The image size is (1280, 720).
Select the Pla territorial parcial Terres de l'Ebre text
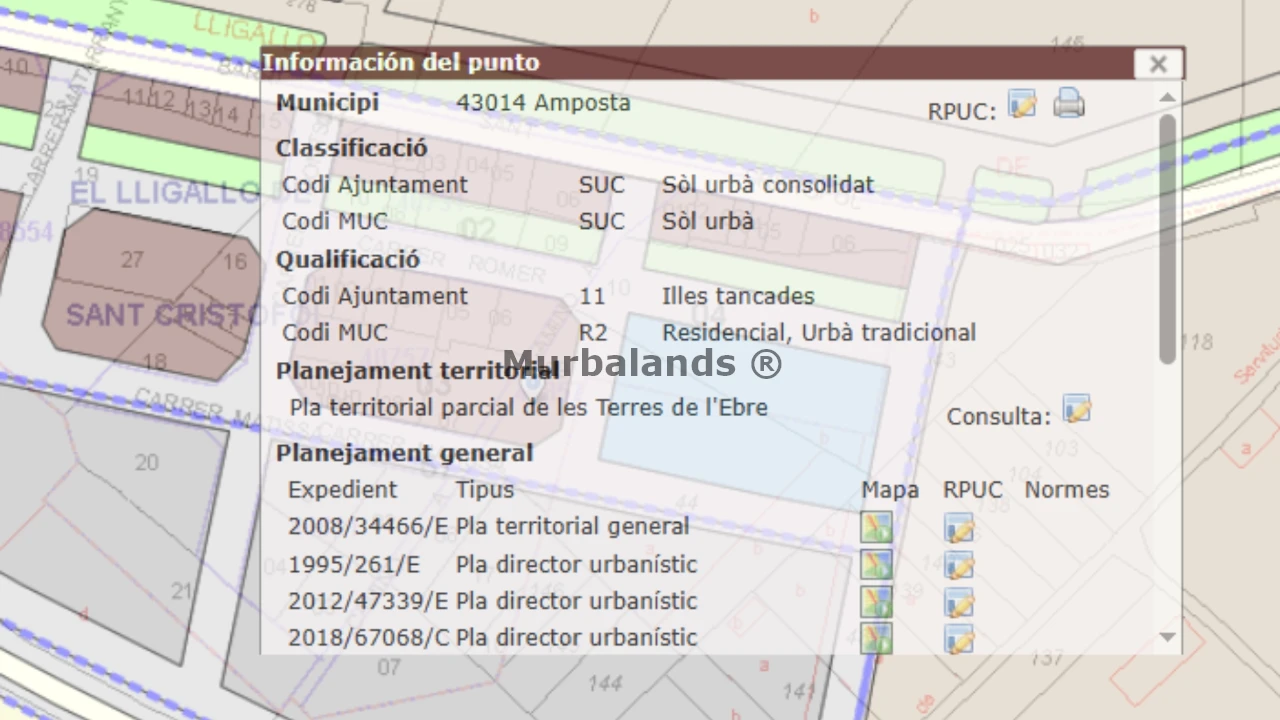(x=528, y=408)
